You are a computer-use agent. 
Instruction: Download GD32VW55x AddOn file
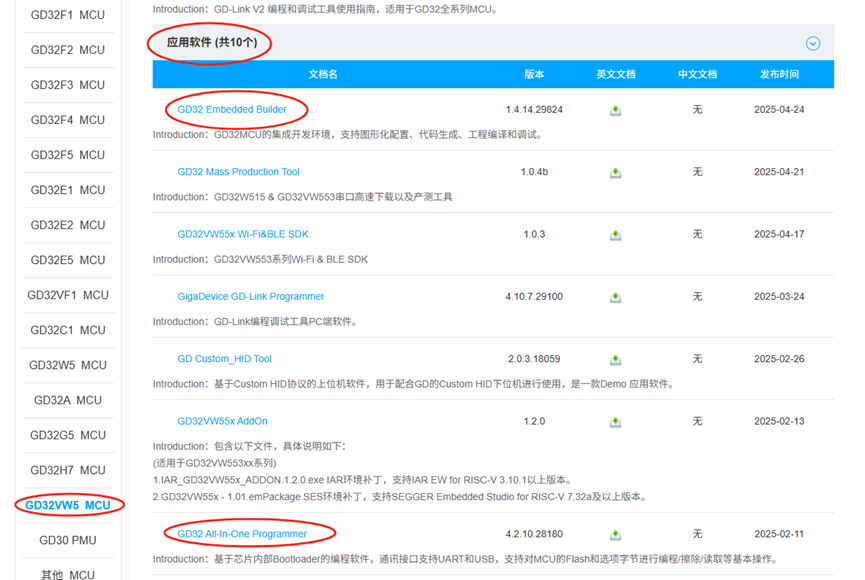point(615,422)
